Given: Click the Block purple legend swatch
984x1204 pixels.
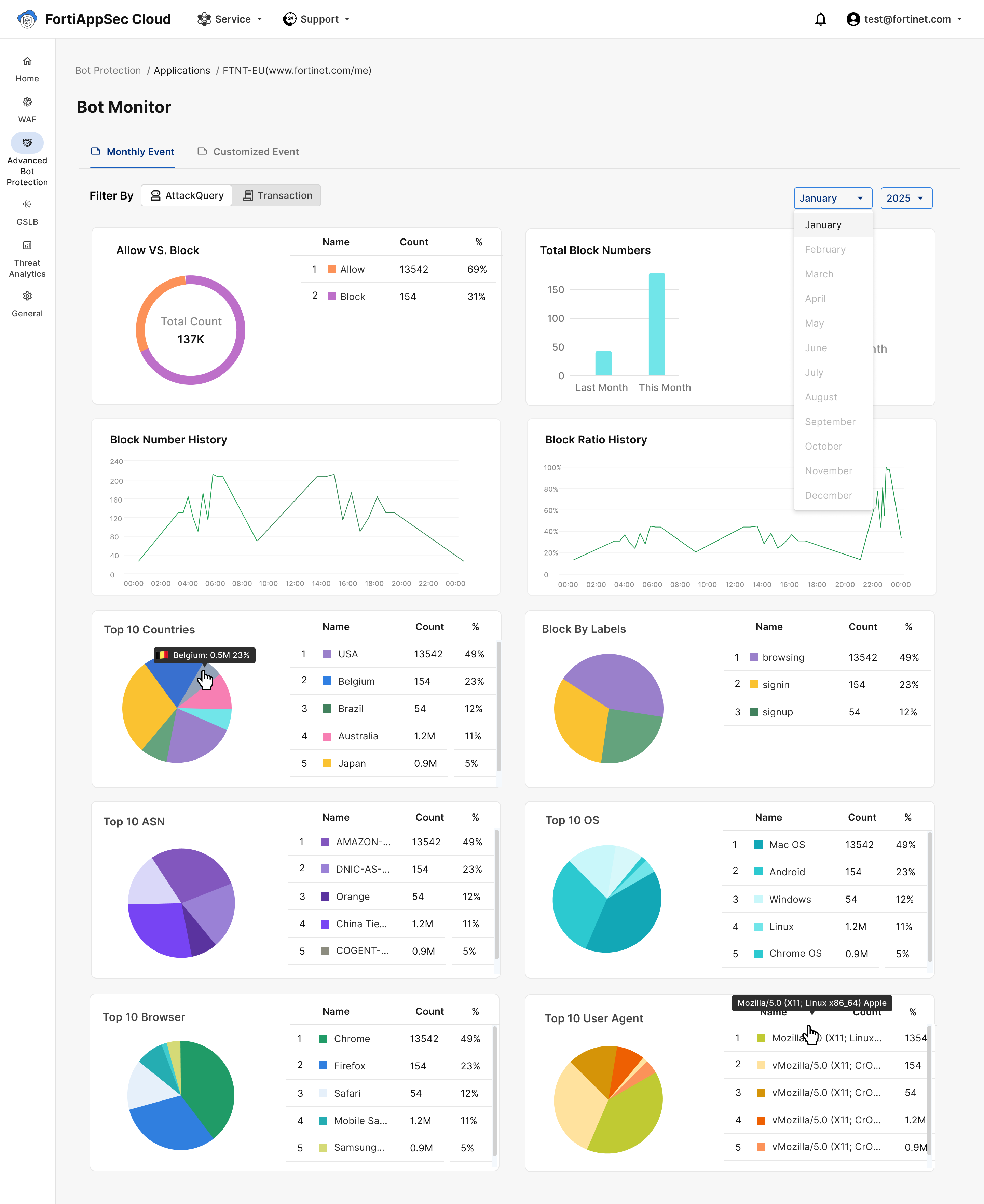Looking at the screenshot, I should 332,297.
